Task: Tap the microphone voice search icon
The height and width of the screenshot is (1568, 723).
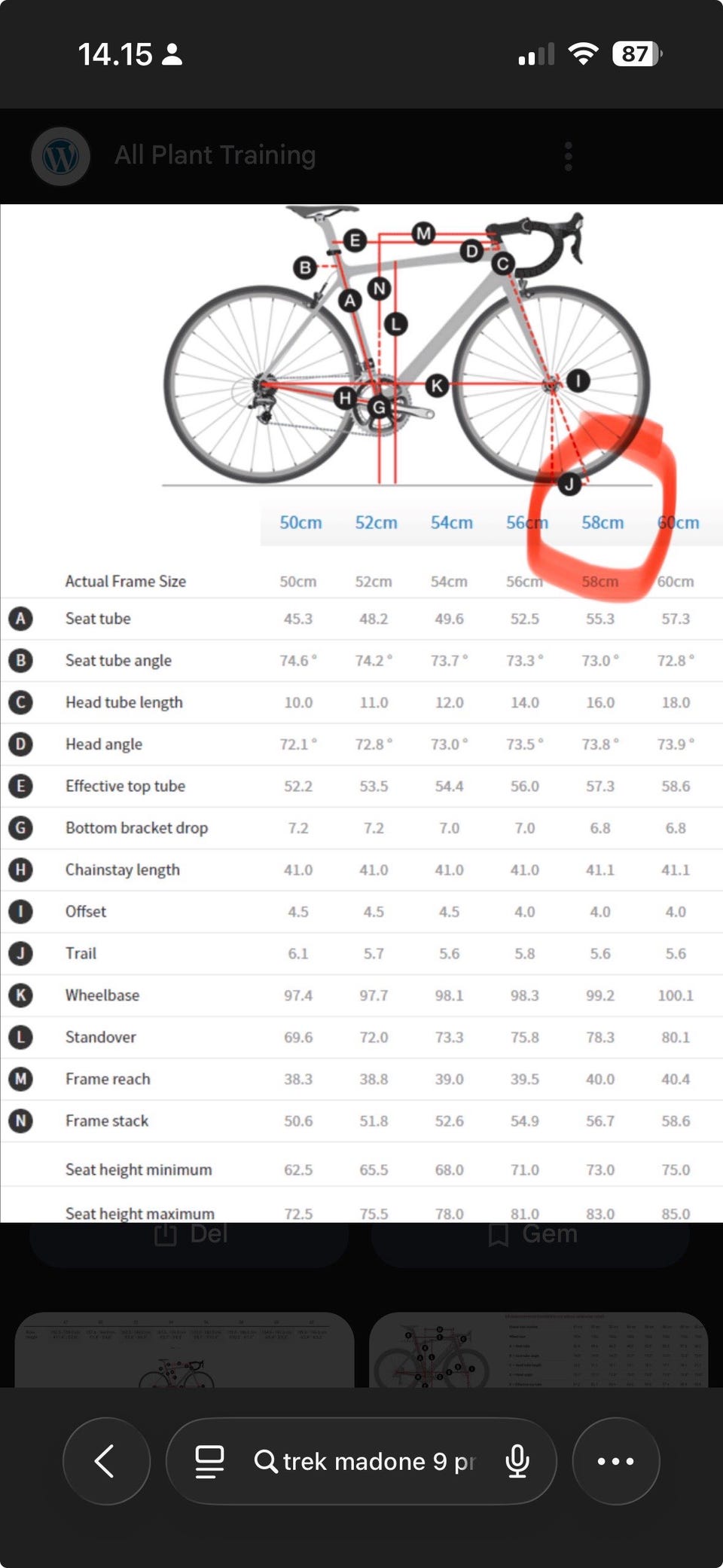Action: (x=517, y=1461)
